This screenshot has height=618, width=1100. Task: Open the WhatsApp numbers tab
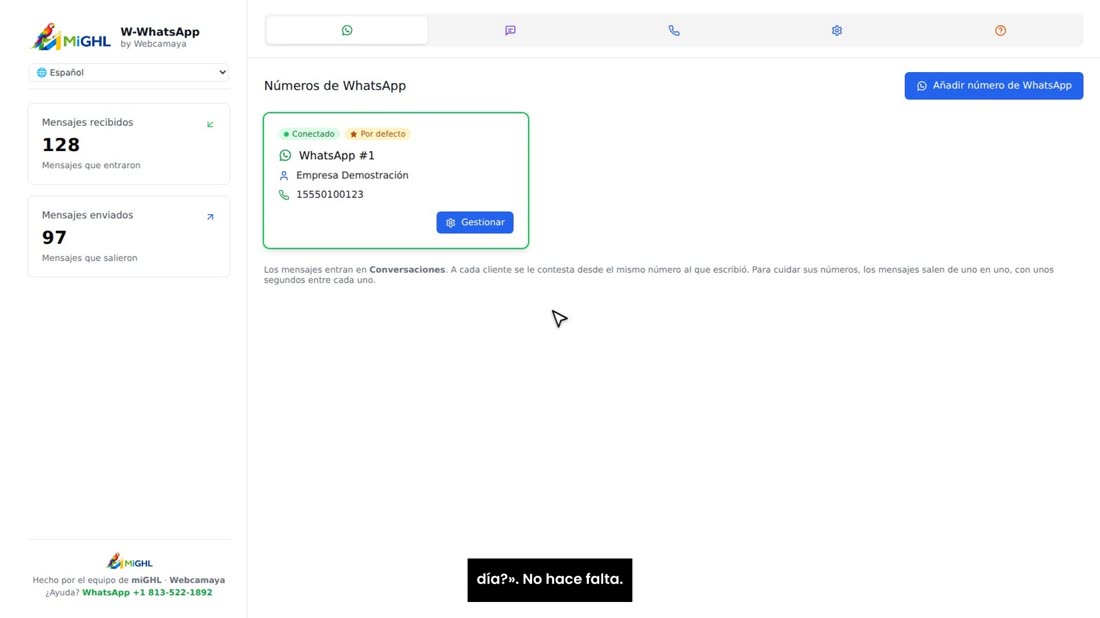coord(347,30)
